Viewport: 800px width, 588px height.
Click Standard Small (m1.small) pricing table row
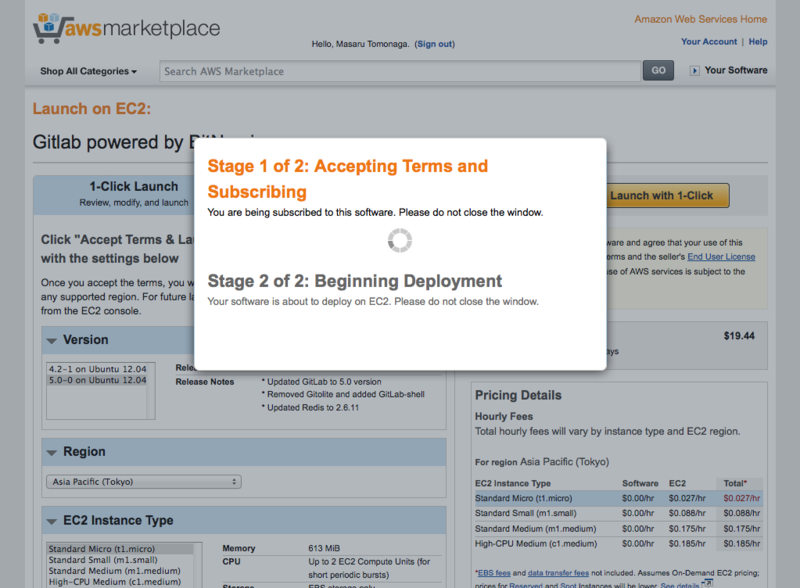[x=618, y=513]
